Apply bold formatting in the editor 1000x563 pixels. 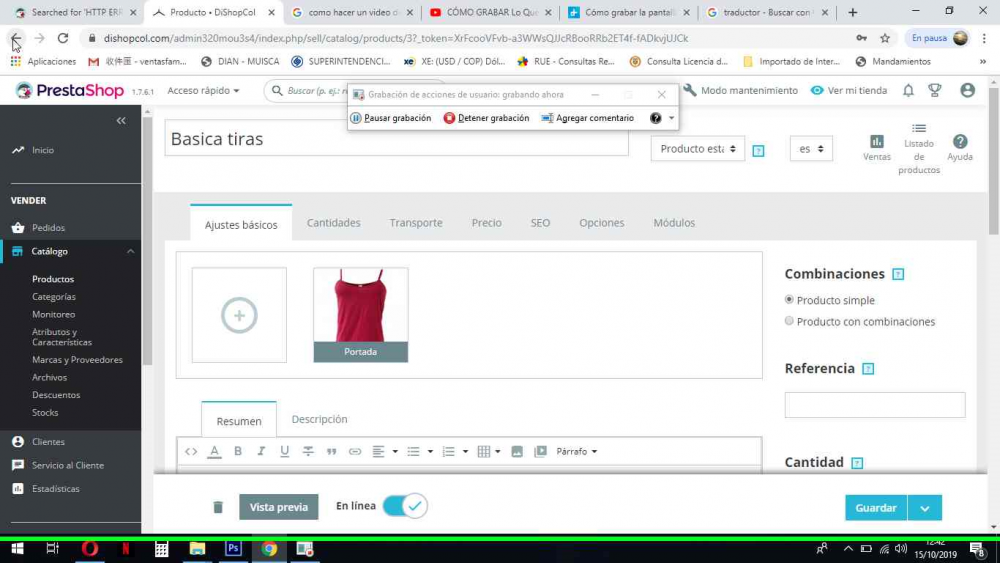tap(238, 451)
